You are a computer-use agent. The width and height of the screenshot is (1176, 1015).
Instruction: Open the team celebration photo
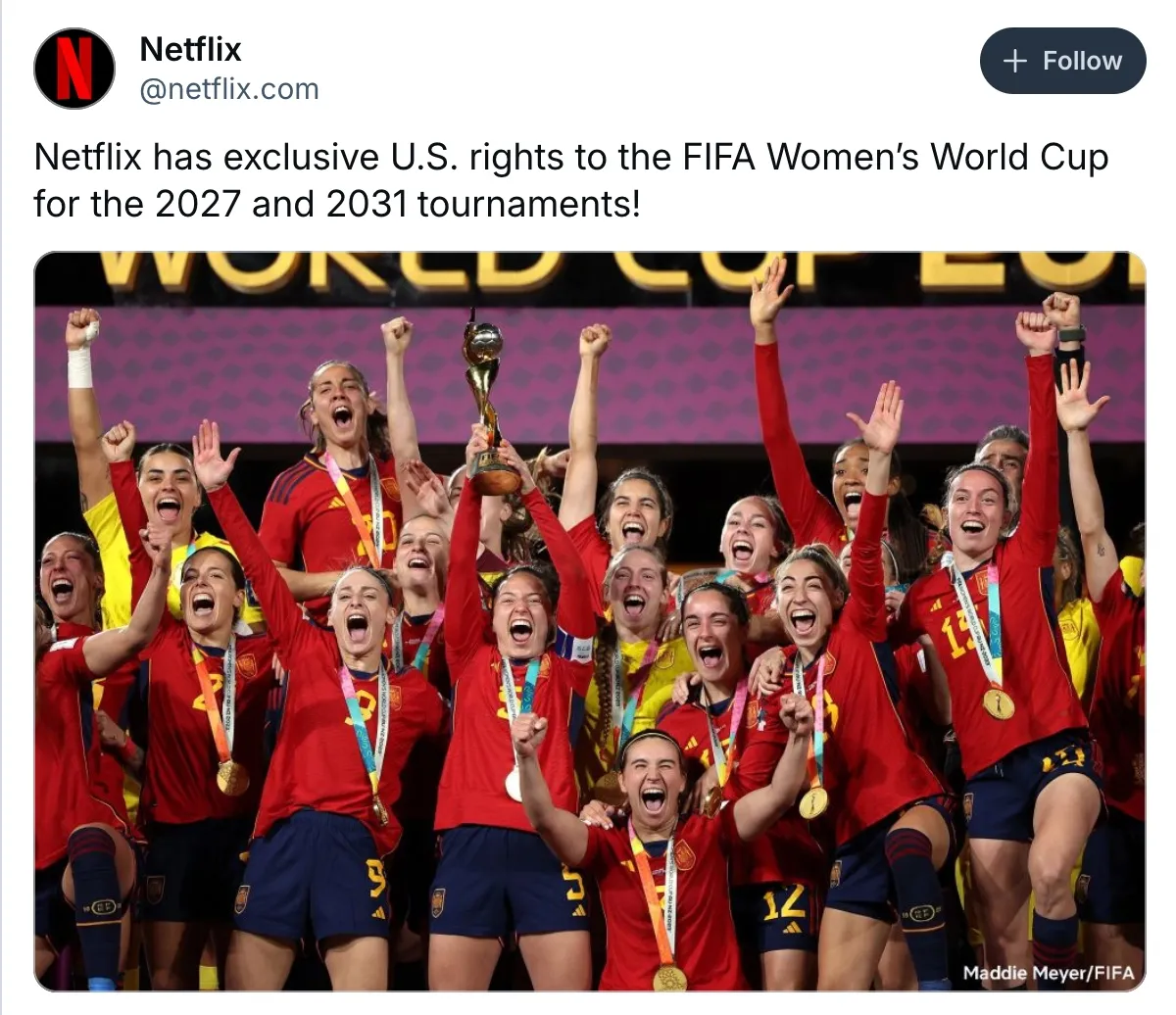point(589,621)
